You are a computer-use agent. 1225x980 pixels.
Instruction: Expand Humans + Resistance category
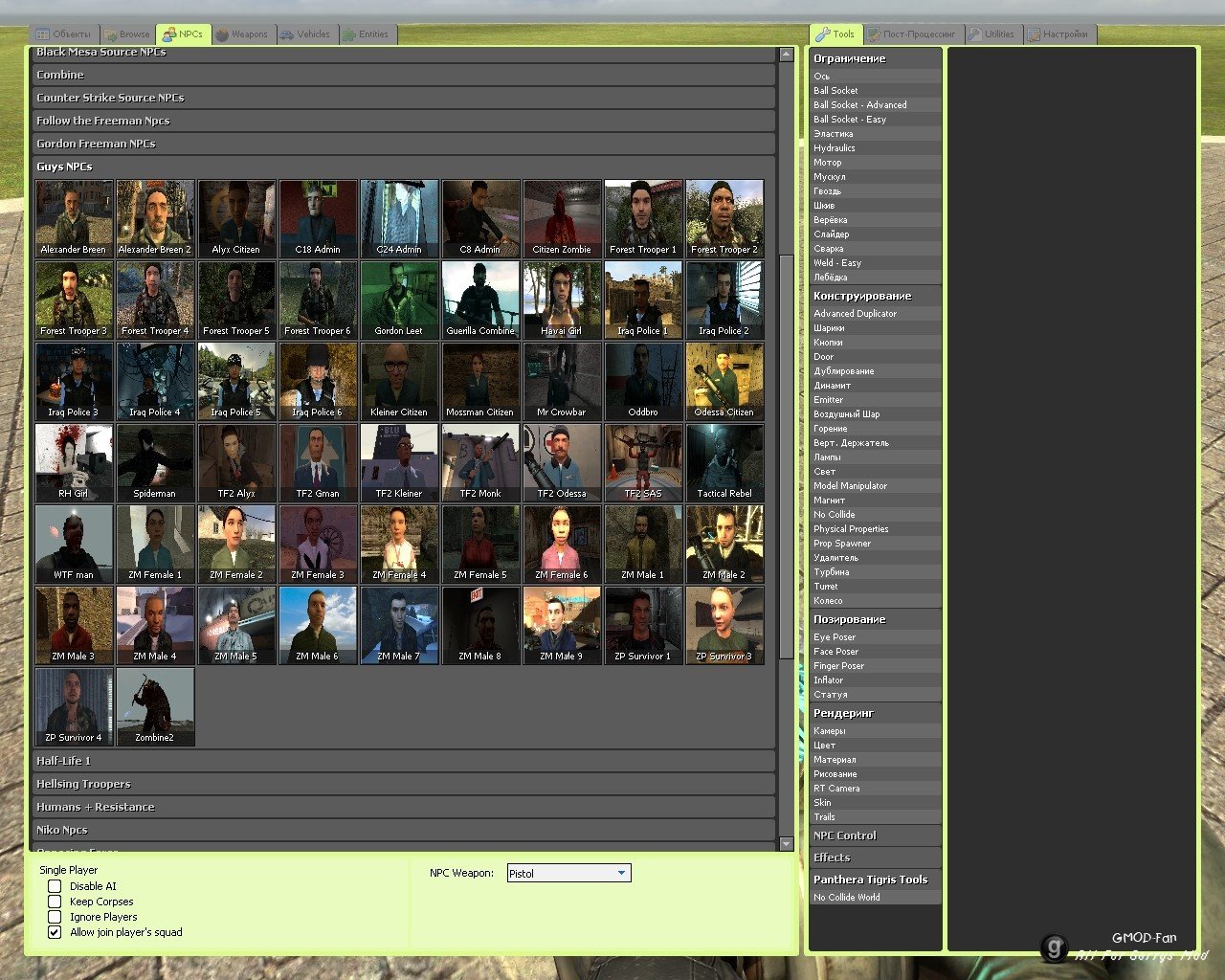click(x=404, y=807)
